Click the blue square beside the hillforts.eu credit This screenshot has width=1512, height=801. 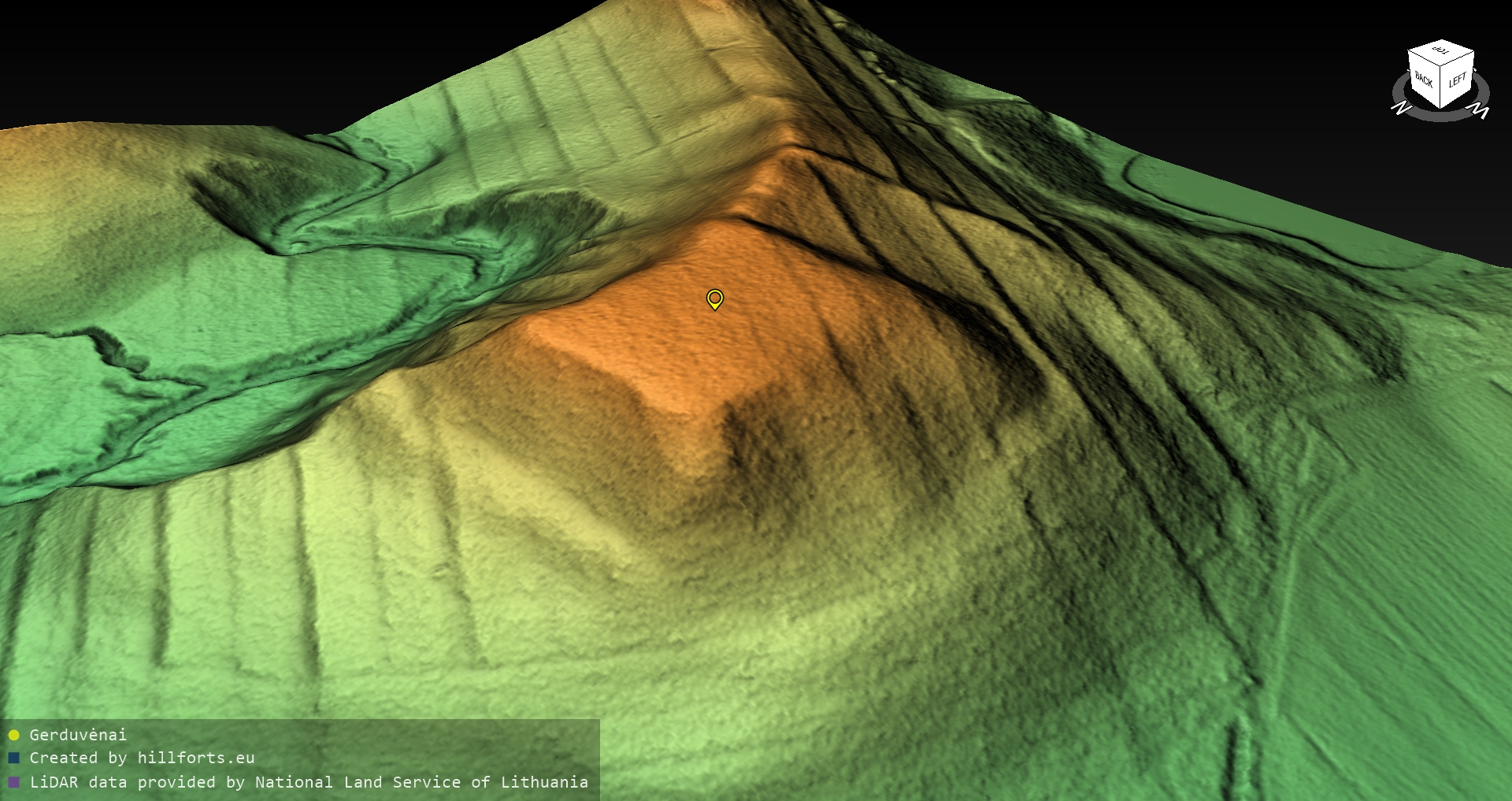point(13,758)
